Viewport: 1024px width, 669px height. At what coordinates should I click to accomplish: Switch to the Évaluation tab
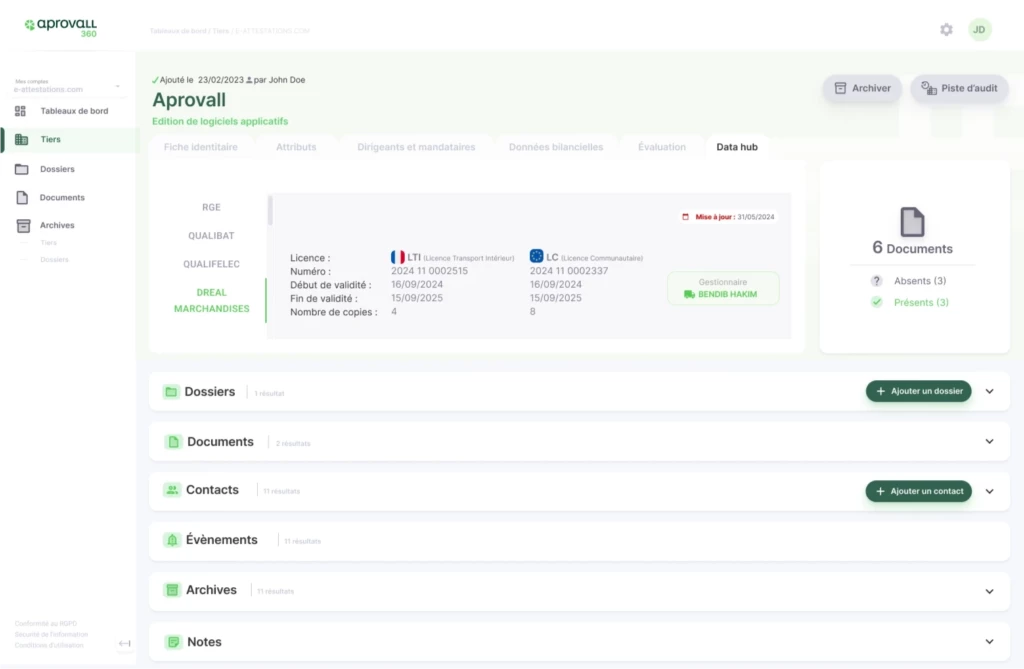(662, 147)
